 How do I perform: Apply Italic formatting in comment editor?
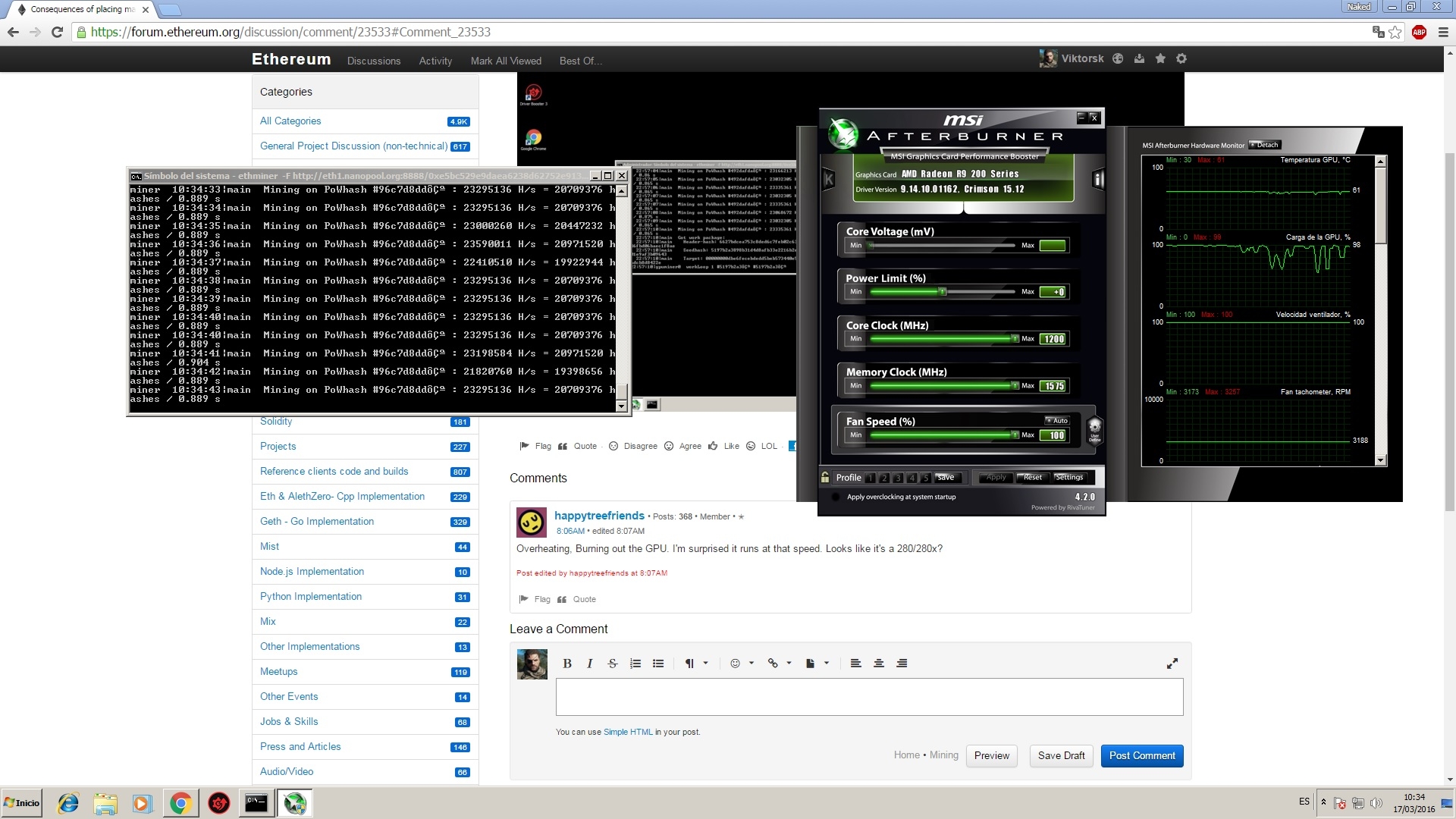[589, 664]
